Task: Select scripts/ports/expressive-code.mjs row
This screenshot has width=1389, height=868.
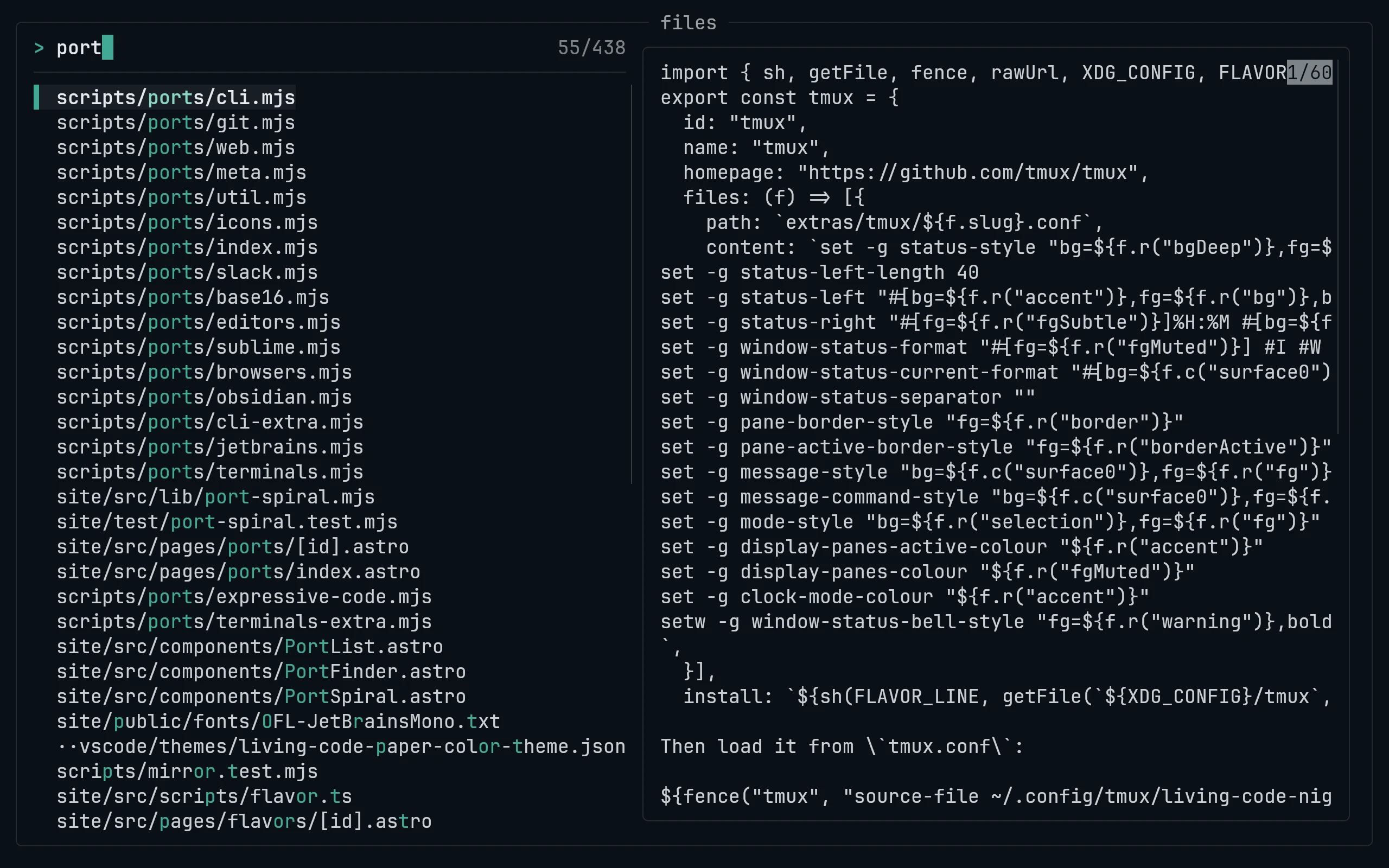Action: 245,597
